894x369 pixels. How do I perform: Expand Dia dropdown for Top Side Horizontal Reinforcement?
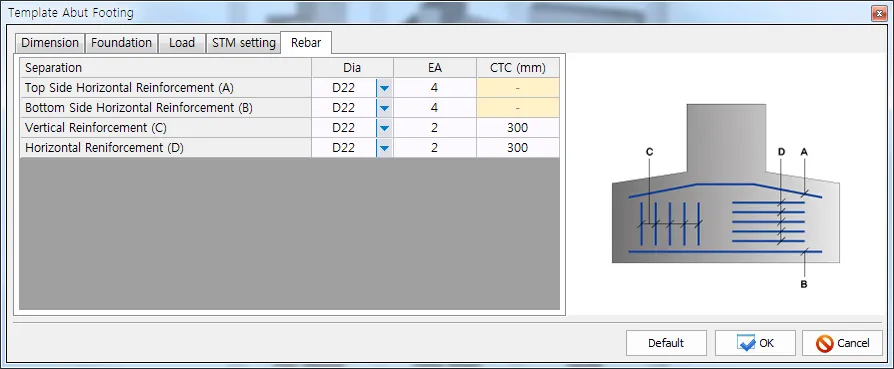point(384,88)
